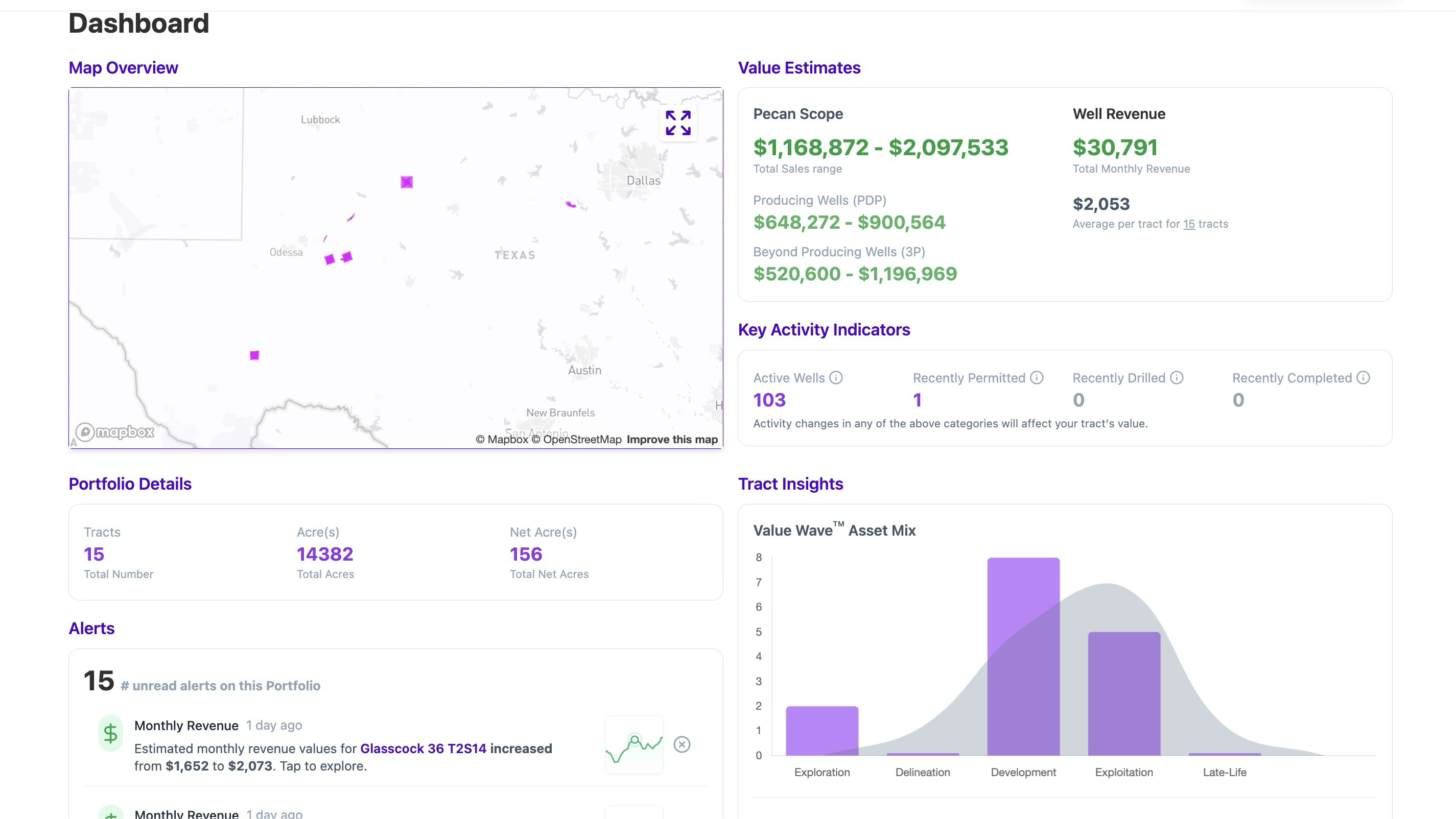Click the green dollar Monthly Revenue icon

pos(111,733)
